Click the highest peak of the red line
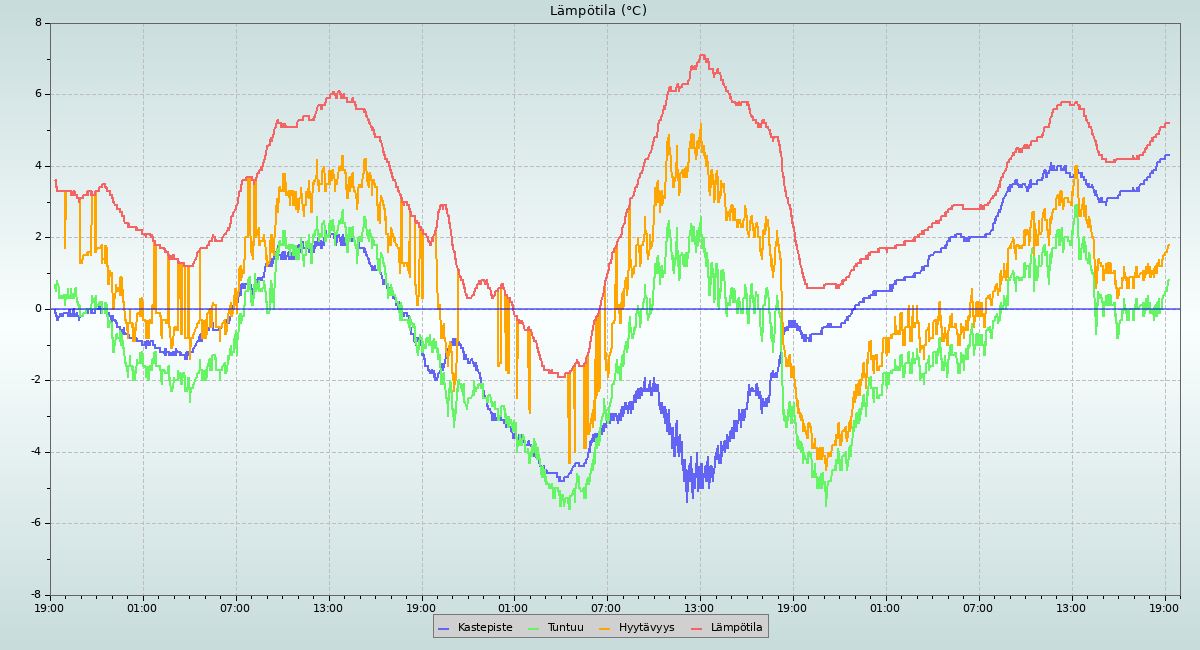Viewport: 1200px width, 650px height. (702, 56)
